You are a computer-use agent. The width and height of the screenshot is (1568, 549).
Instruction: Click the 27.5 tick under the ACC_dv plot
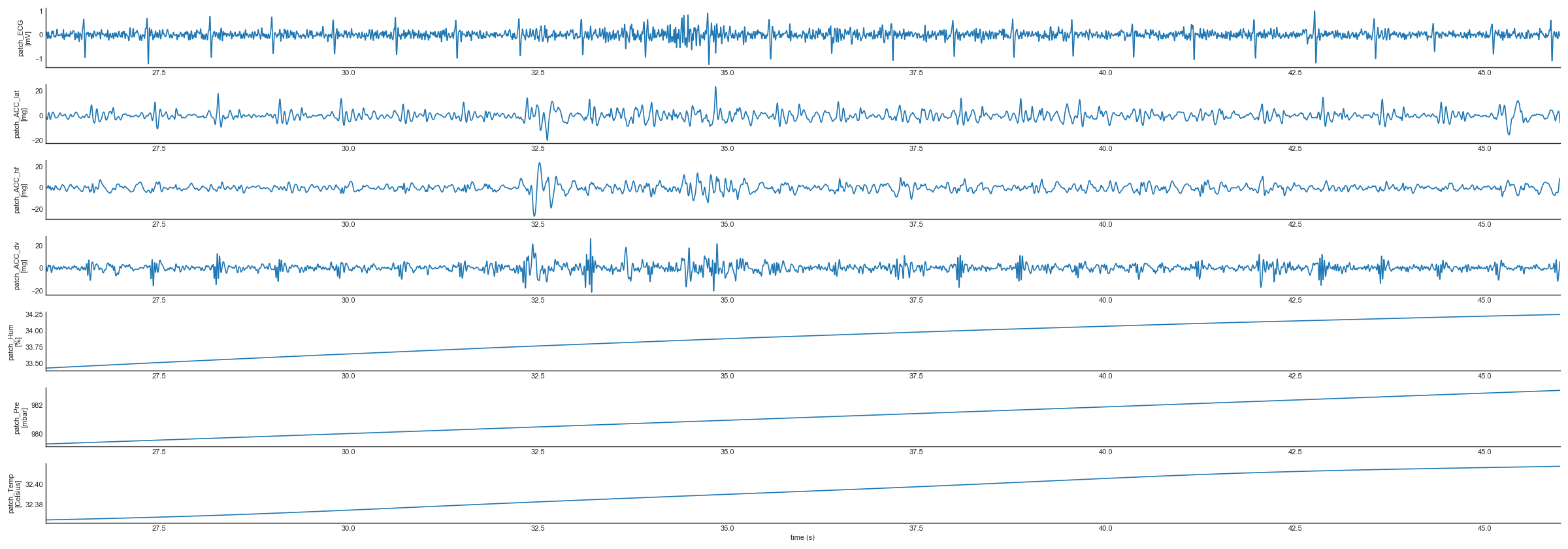click(x=159, y=300)
